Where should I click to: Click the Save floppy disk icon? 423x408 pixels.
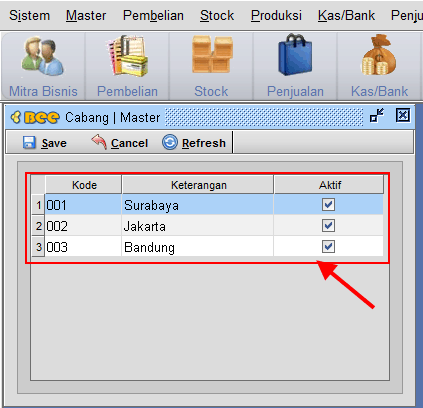[29, 142]
